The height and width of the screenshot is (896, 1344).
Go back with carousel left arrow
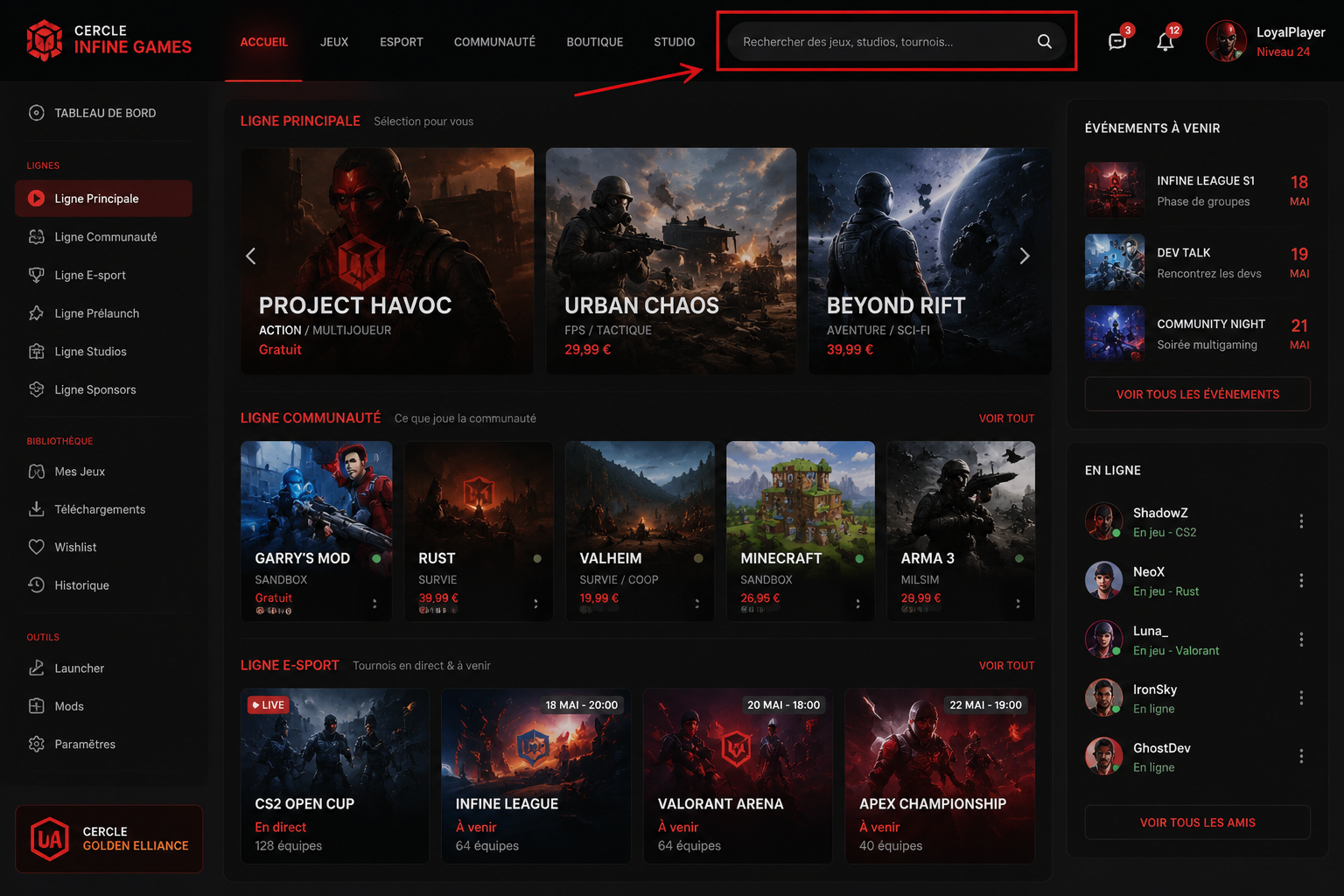(251, 256)
